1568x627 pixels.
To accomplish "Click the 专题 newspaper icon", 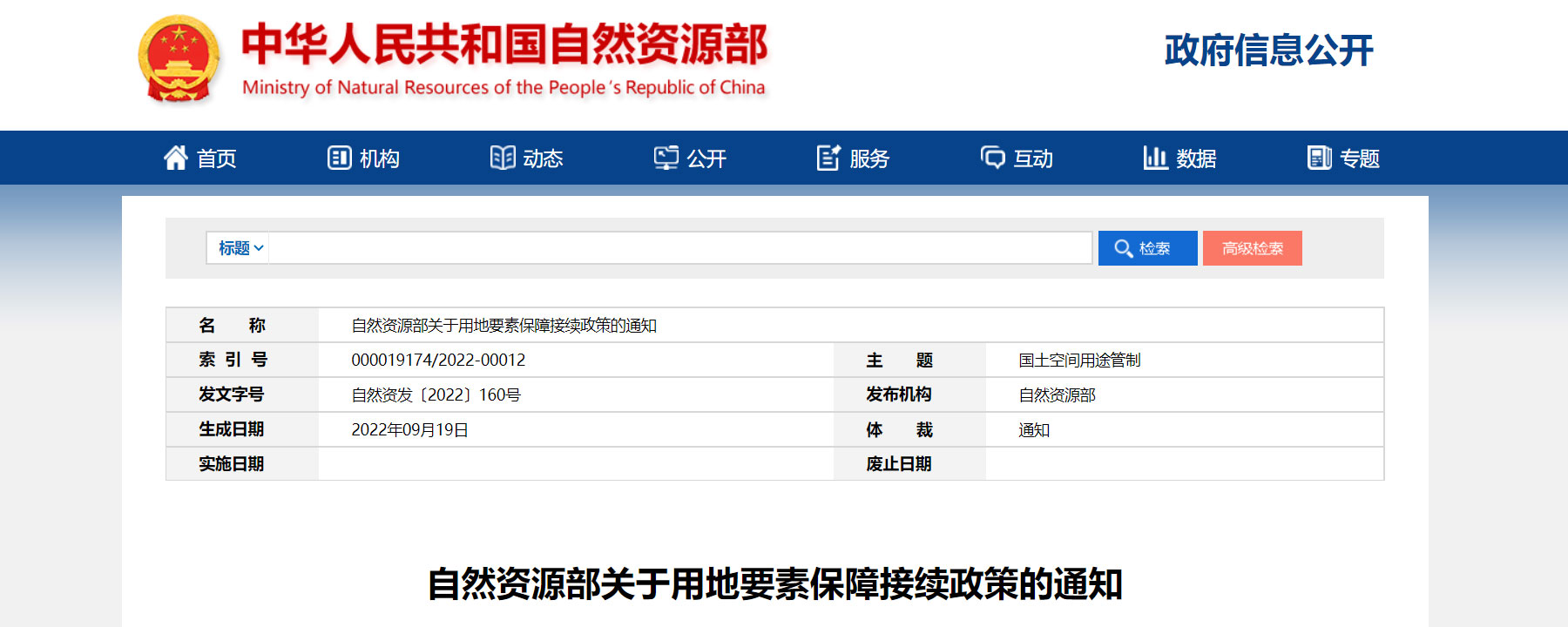I will [1320, 158].
